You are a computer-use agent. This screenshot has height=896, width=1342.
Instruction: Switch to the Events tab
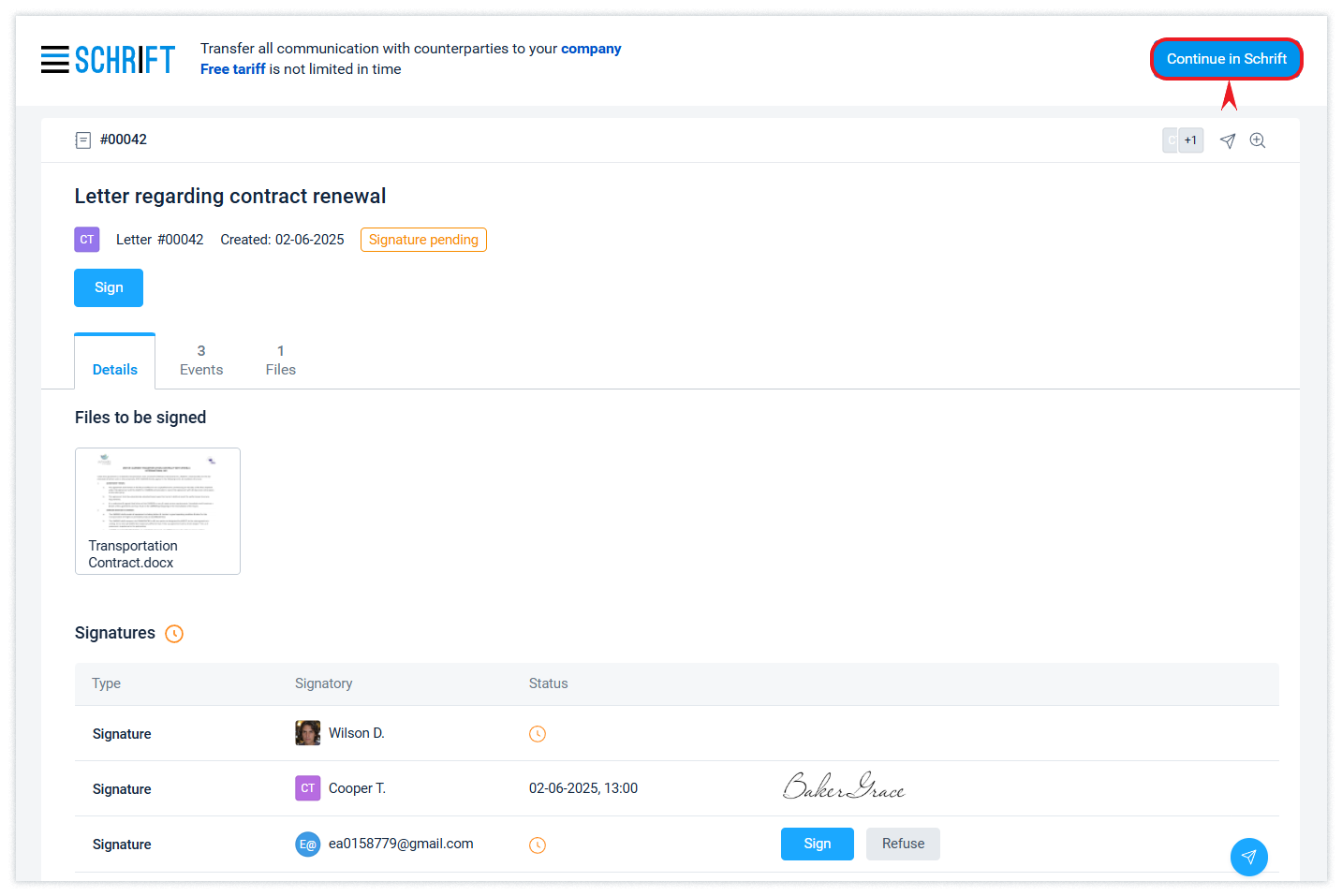[201, 360]
